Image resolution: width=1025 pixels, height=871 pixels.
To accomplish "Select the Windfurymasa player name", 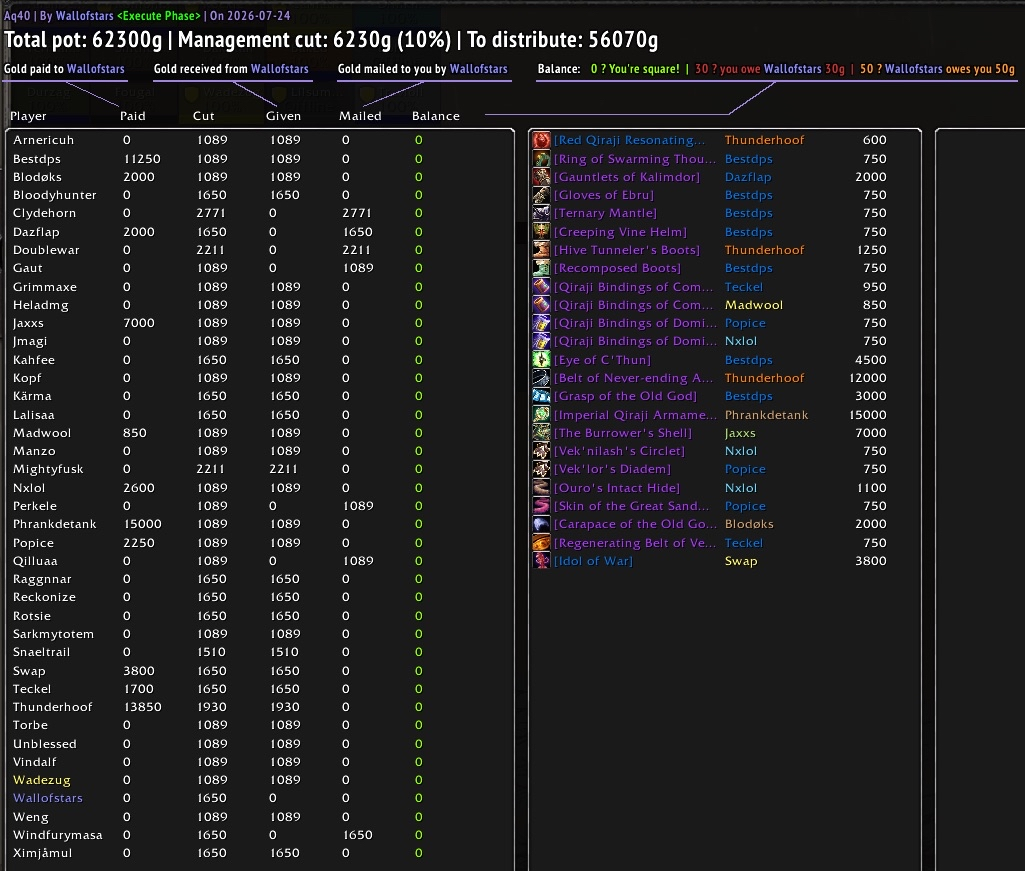I will click(58, 835).
